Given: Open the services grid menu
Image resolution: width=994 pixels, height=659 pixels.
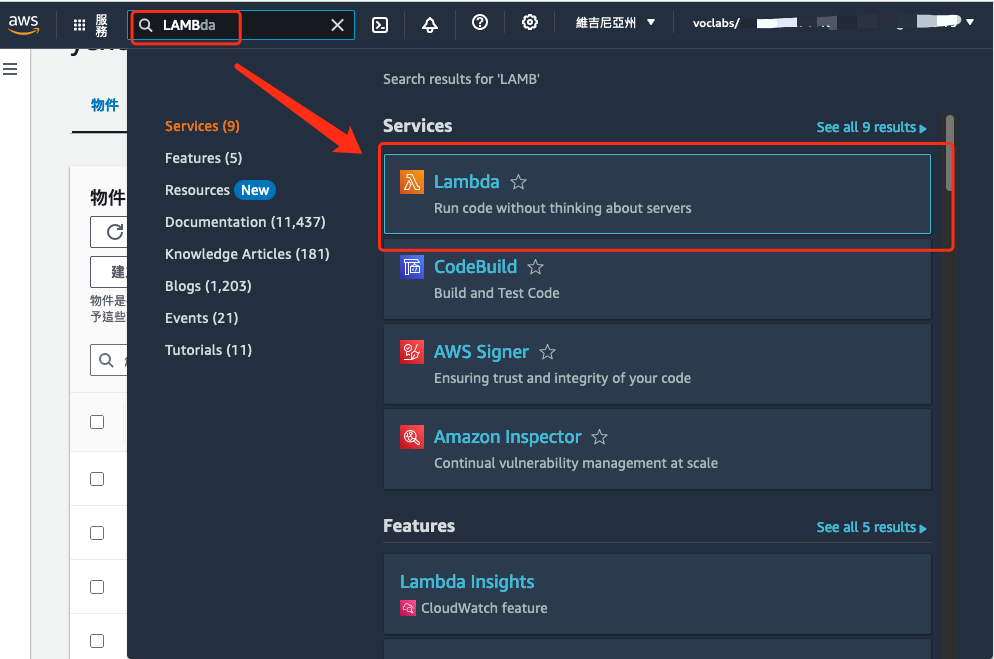Looking at the screenshot, I should point(79,25).
